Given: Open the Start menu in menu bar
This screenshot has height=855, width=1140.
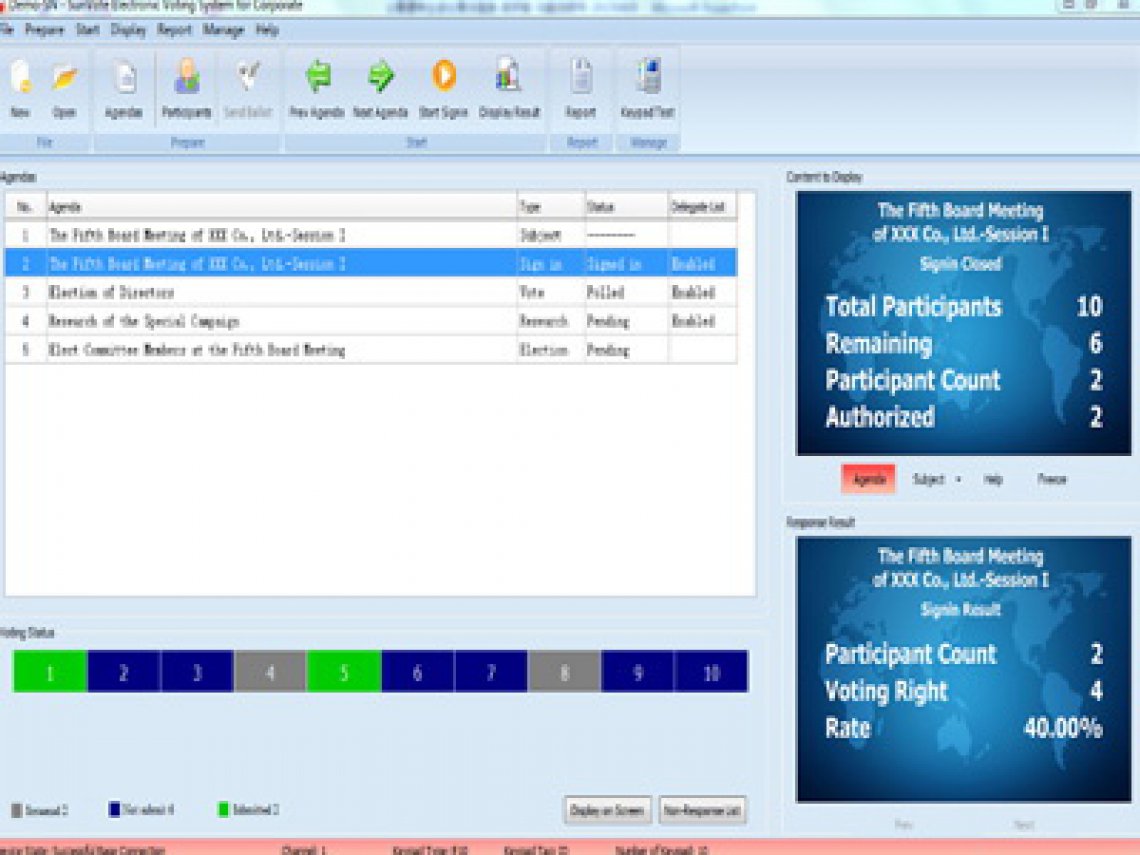Looking at the screenshot, I should [87, 30].
